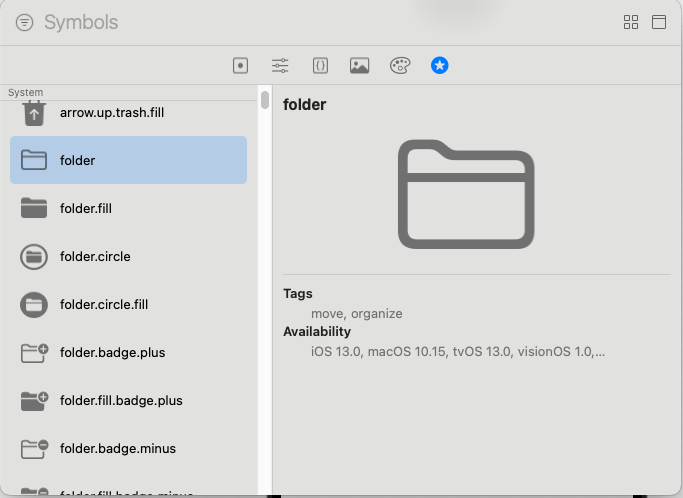Image resolution: width=683 pixels, height=498 pixels.
Task: Click the folder.badge.plus list icon
Action: (x=34, y=352)
